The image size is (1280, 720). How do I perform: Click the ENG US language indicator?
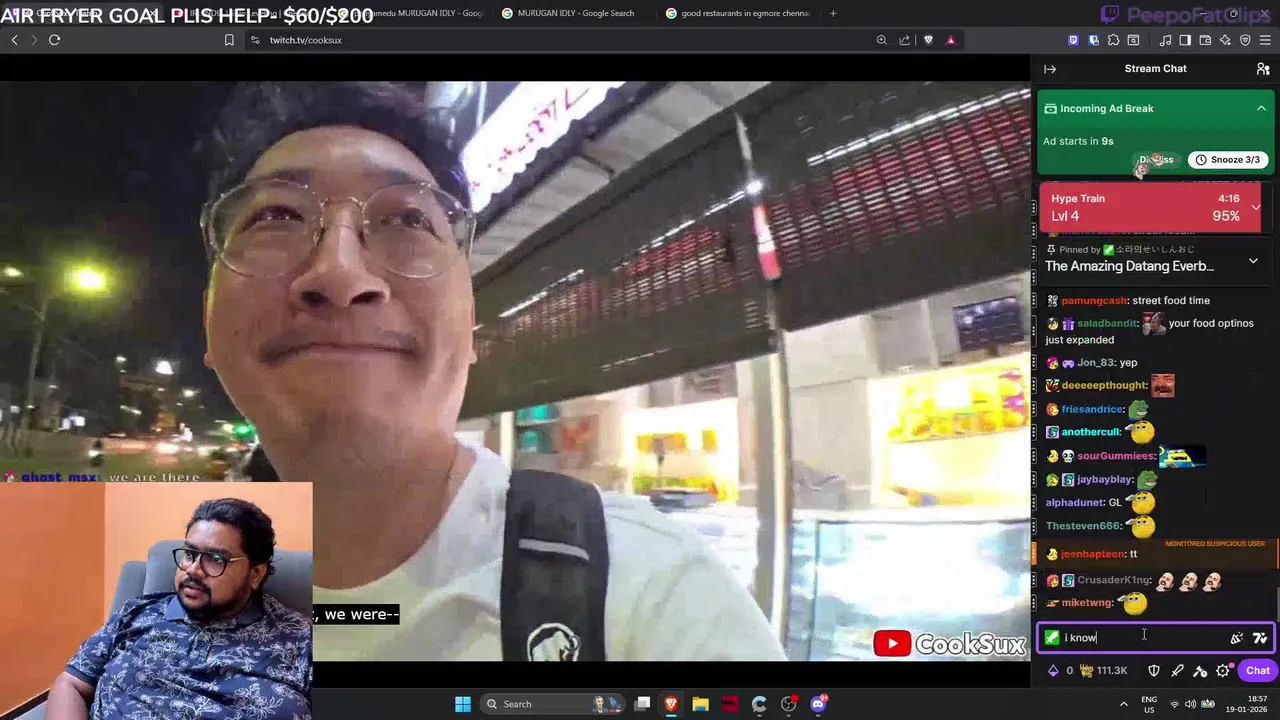1150,704
